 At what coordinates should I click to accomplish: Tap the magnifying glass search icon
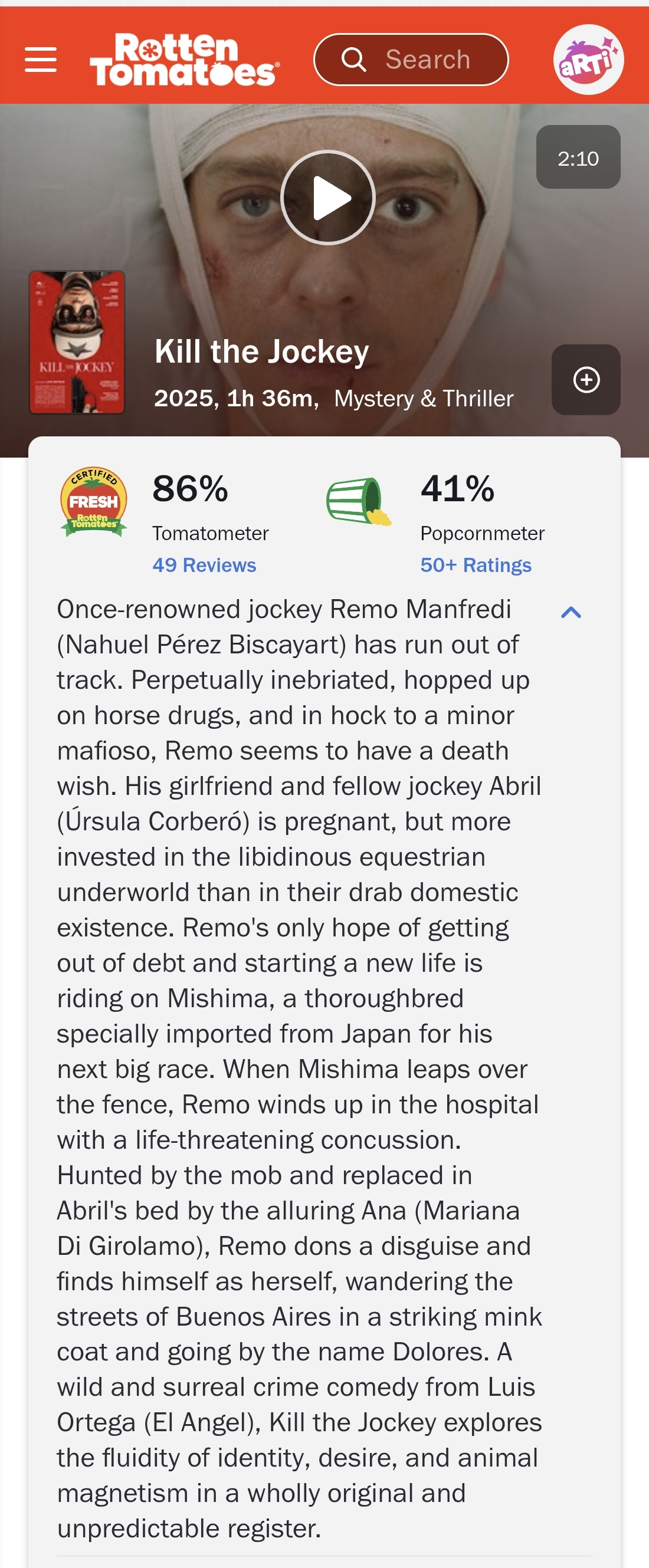click(353, 59)
